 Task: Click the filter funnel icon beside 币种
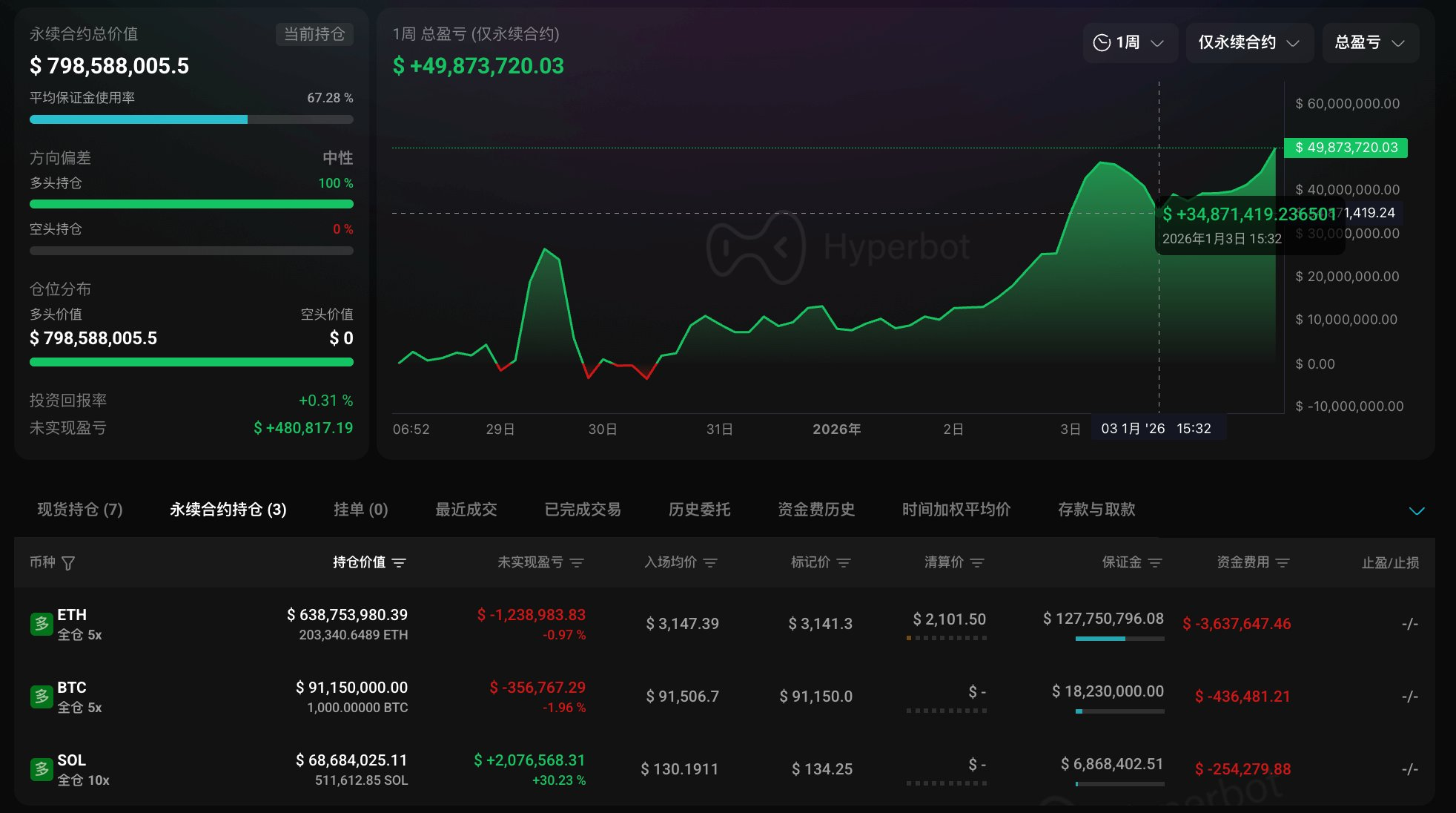click(x=68, y=563)
